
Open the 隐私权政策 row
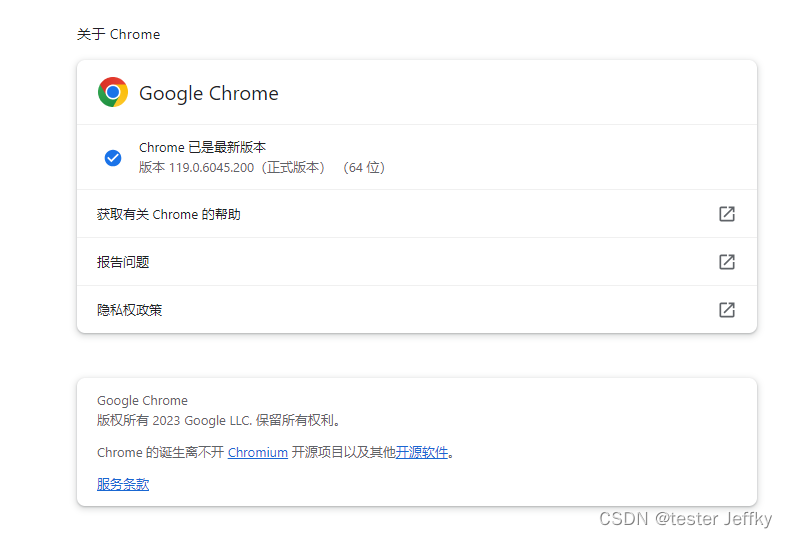point(417,309)
